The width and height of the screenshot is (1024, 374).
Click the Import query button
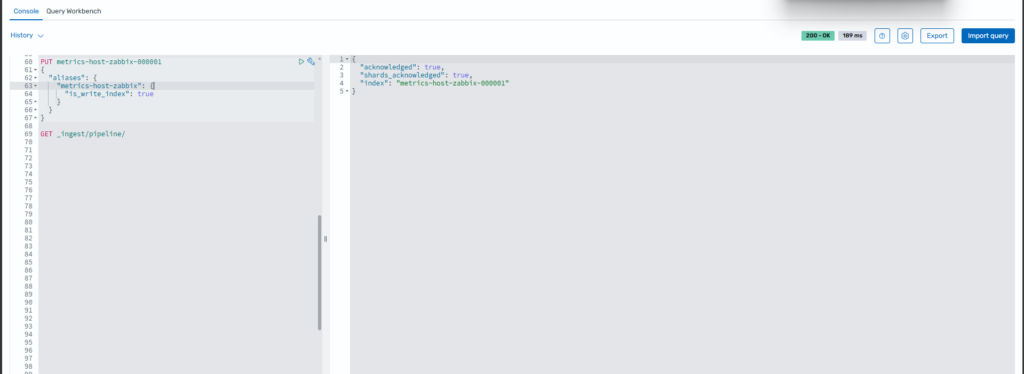coord(988,36)
